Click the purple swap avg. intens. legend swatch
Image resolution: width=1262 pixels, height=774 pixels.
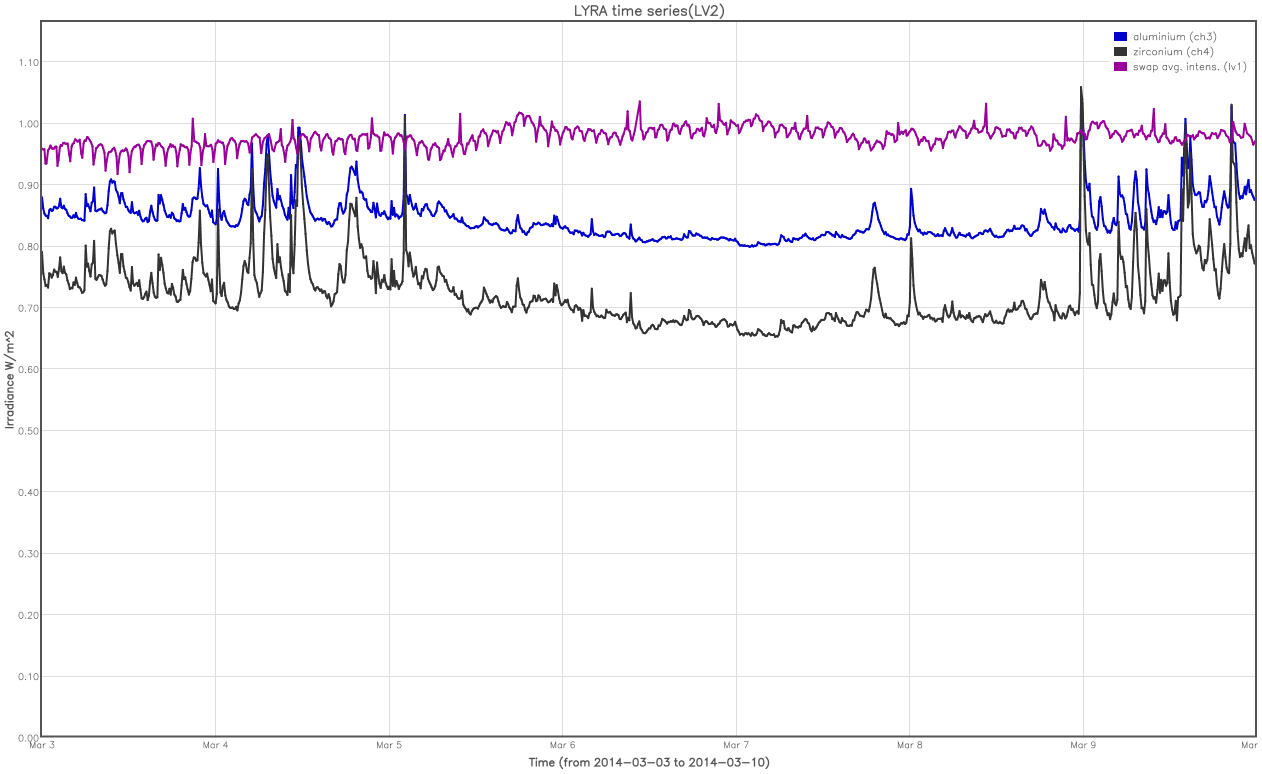point(1120,66)
